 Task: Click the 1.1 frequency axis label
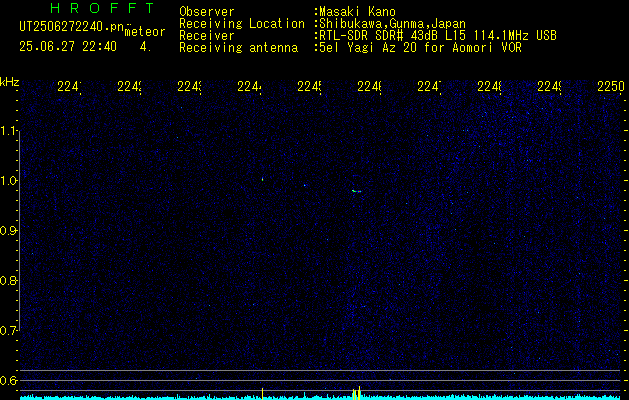click(x=9, y=131)
